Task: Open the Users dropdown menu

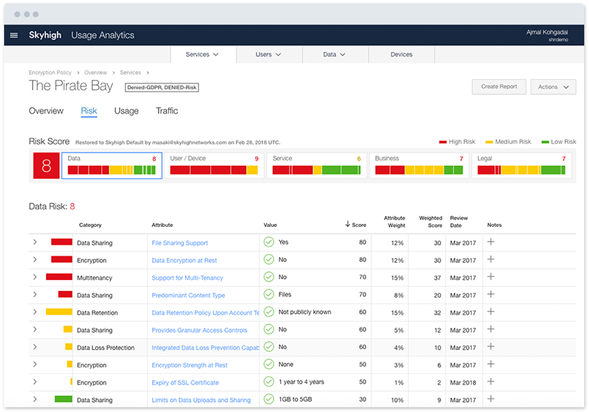Action: coord(269,55)
